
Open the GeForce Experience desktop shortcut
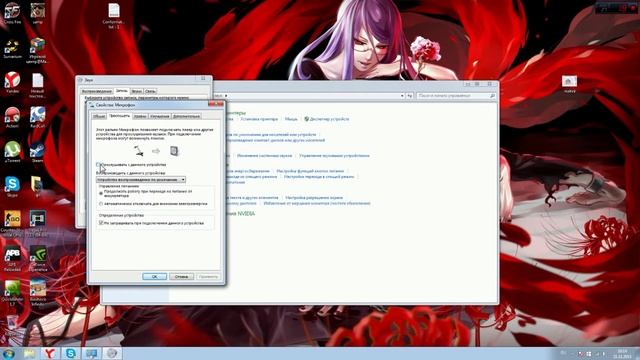click(38, 258)
